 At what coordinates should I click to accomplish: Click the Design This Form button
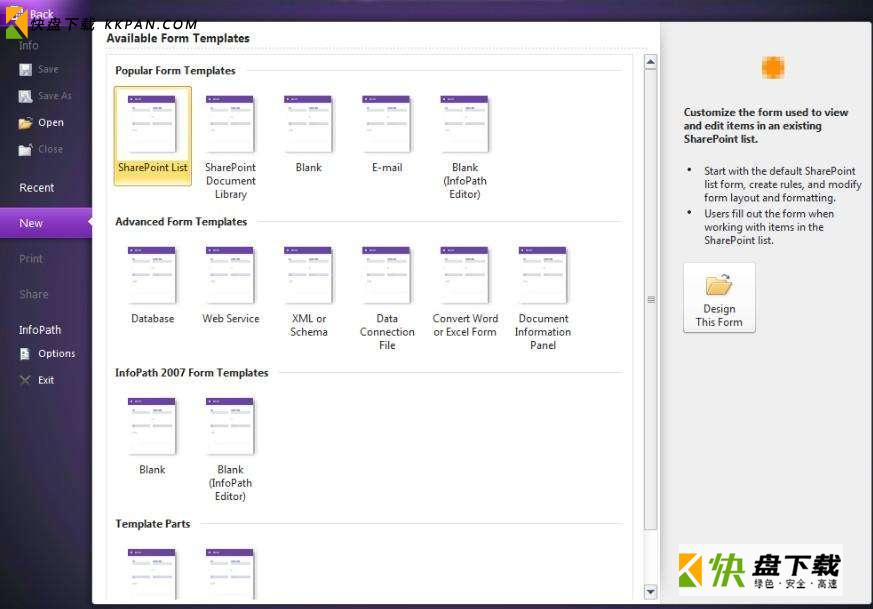tap(719, 298)
